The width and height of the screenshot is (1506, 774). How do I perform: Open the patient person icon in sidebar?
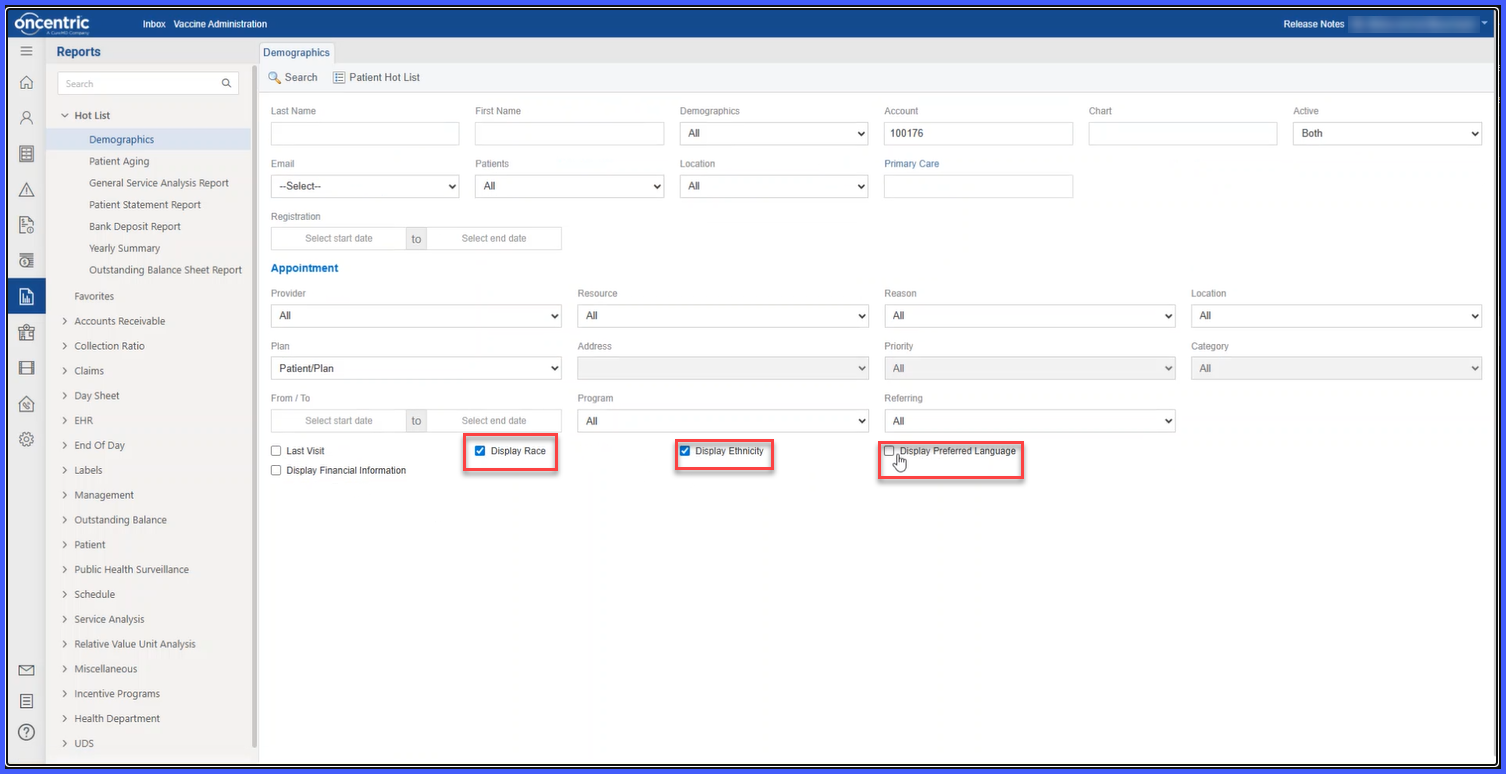pos(27,118)
